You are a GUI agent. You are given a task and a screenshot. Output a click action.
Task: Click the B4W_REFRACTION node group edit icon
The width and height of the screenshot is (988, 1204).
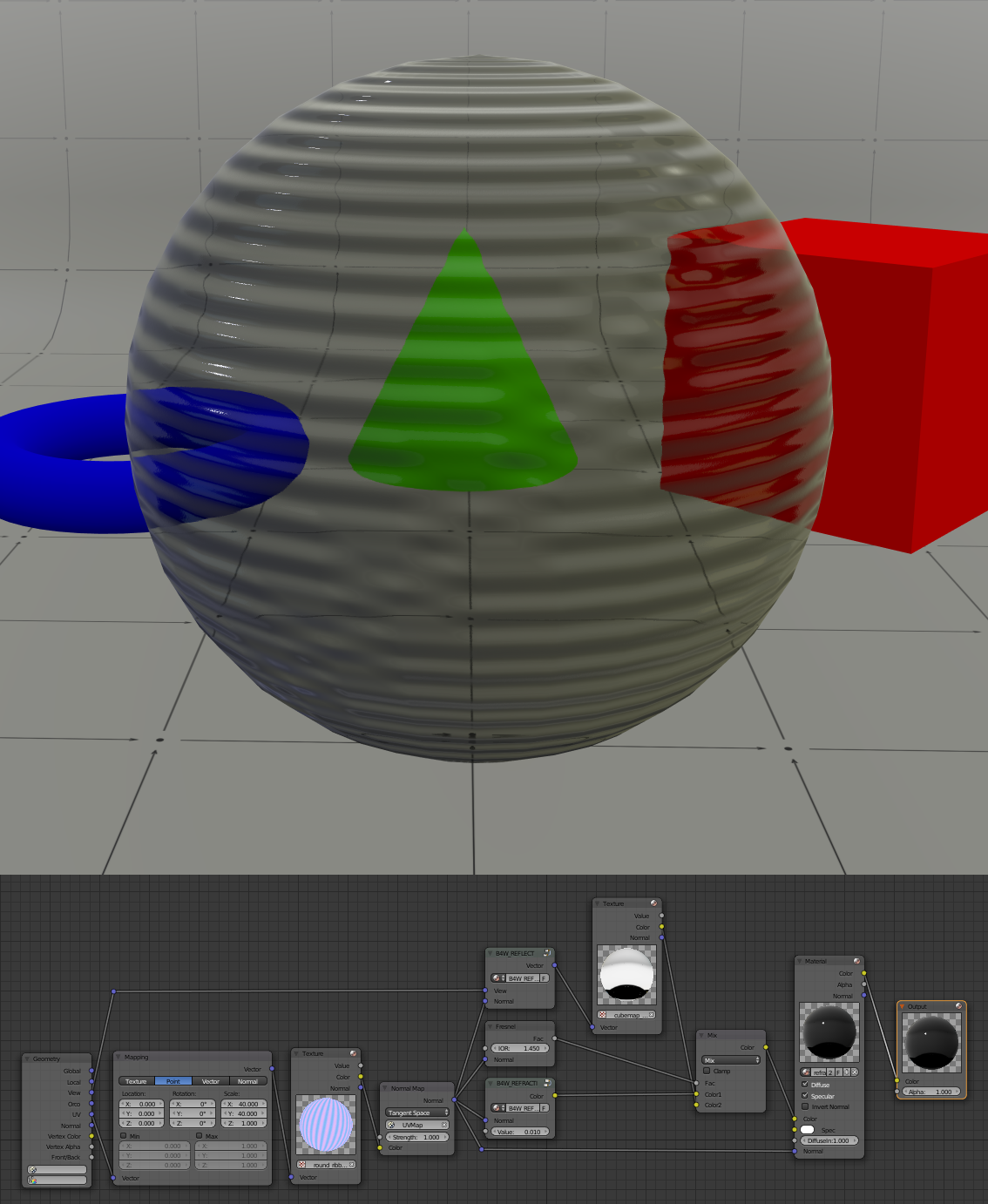tap(547, 1083)
